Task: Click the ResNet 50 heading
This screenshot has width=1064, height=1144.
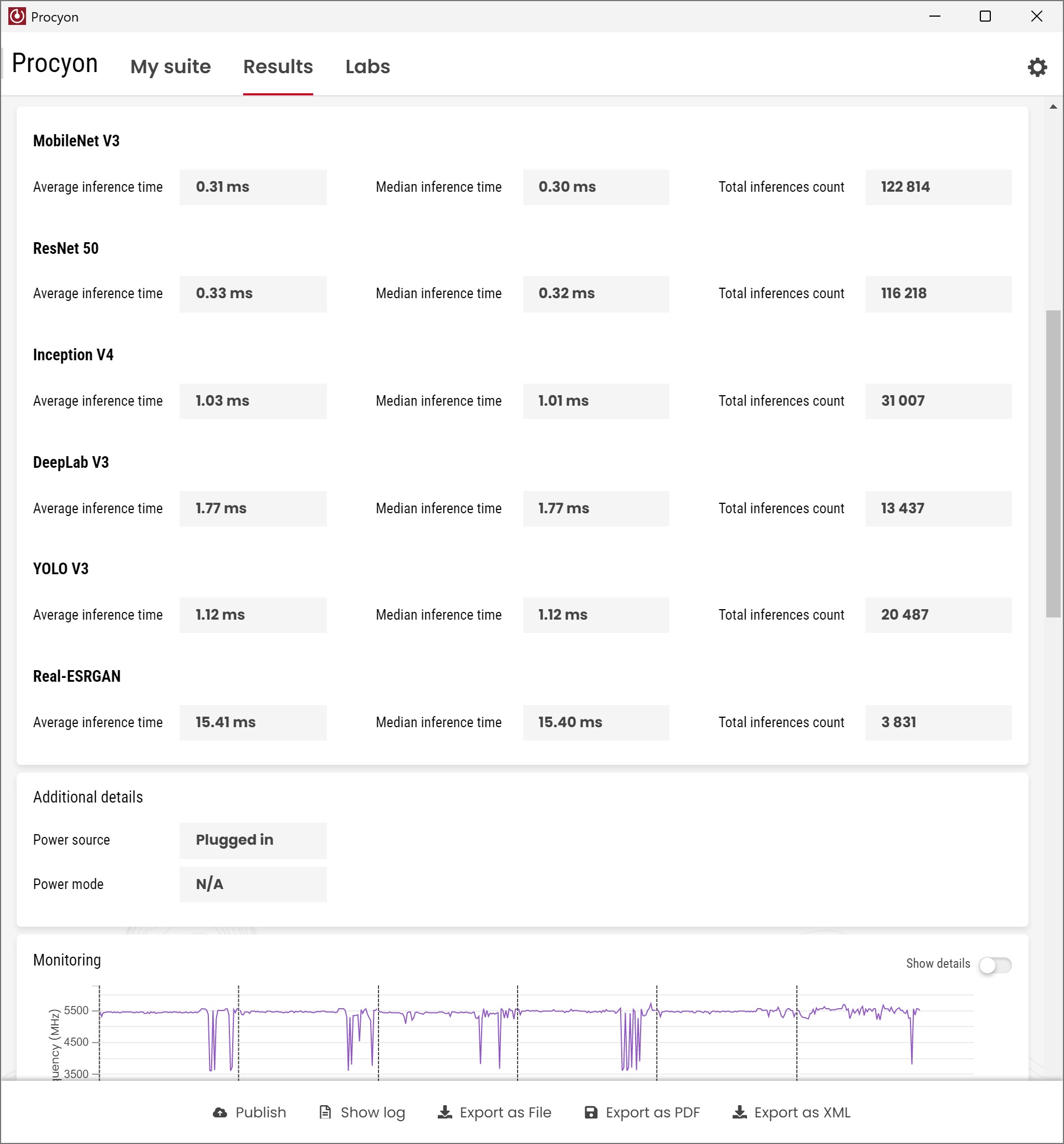Action: (x=65, y=248)
